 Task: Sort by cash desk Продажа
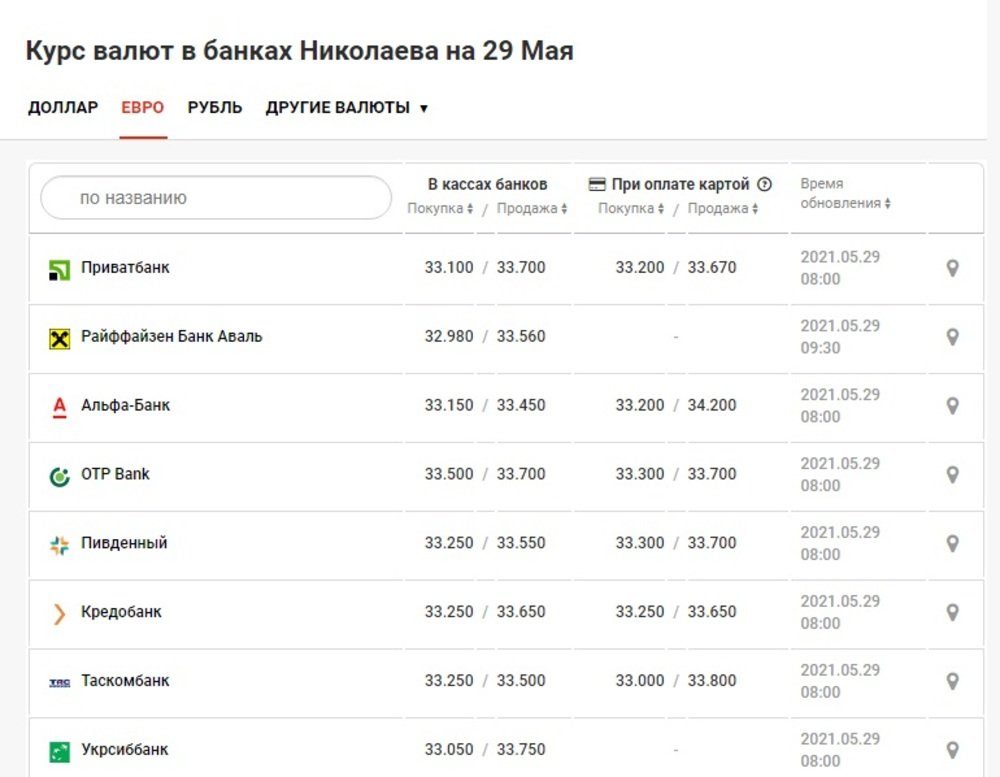(532, 209)
